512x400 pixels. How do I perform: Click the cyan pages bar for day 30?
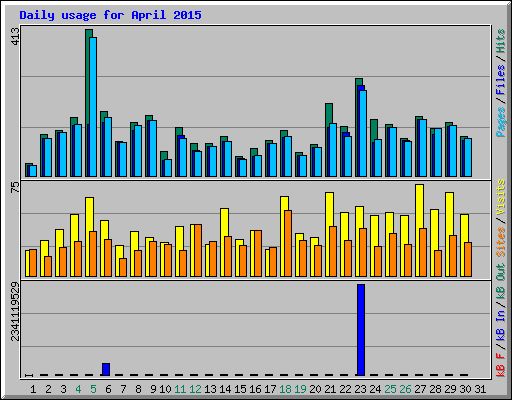coord(468,157)
